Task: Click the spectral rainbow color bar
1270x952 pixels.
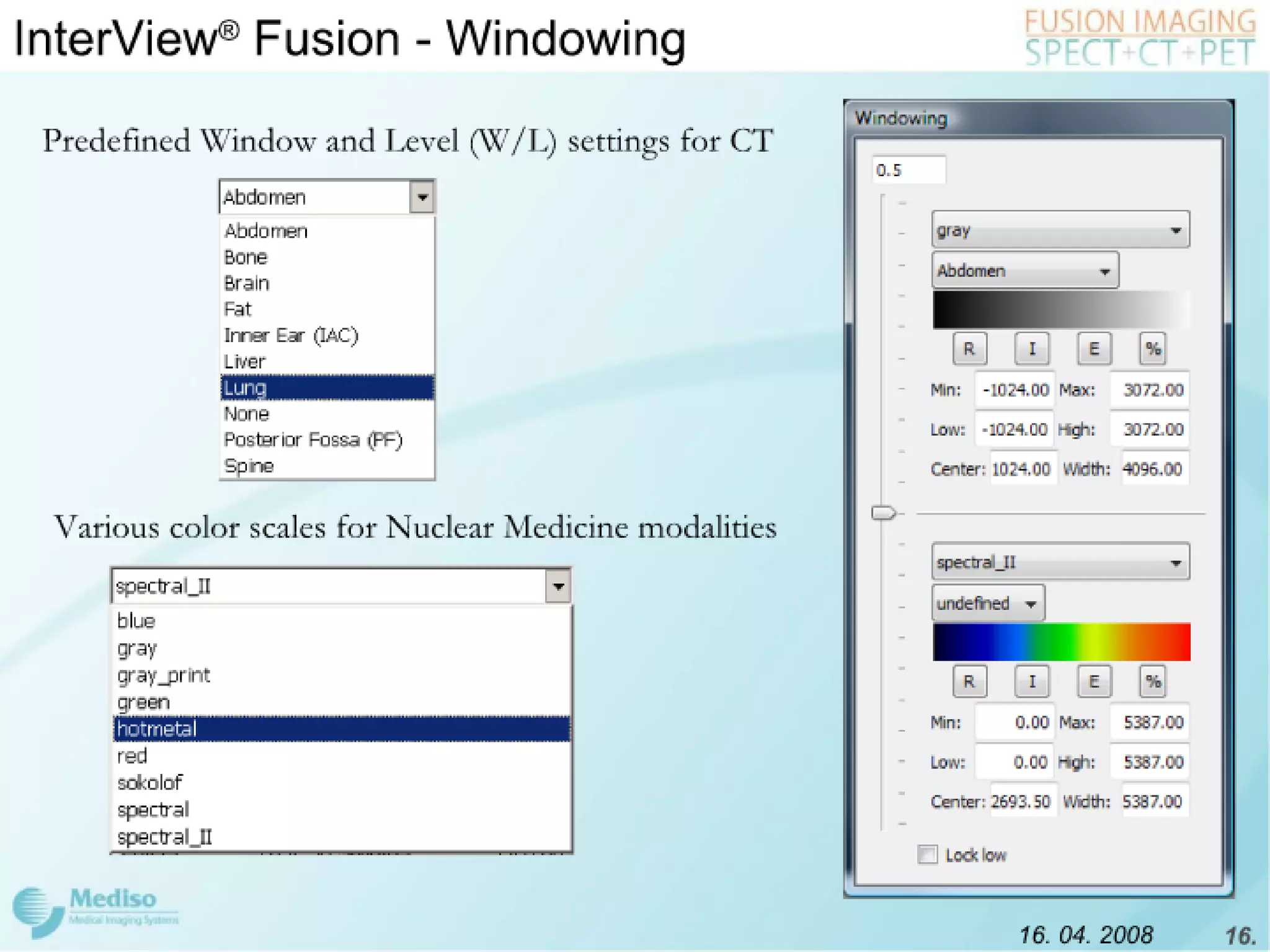Action: point(1061,642)
